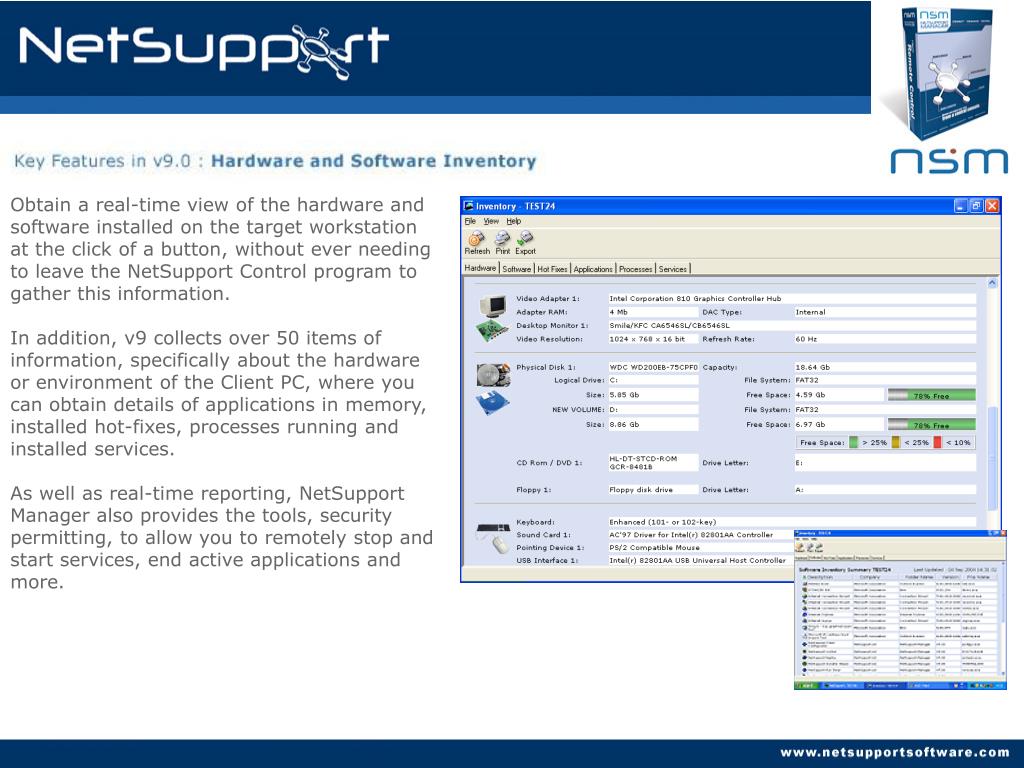Switch to the Applications tab
Viewport: 1024px width, 768px height.
pyautogui.click(x=593, y=269)
